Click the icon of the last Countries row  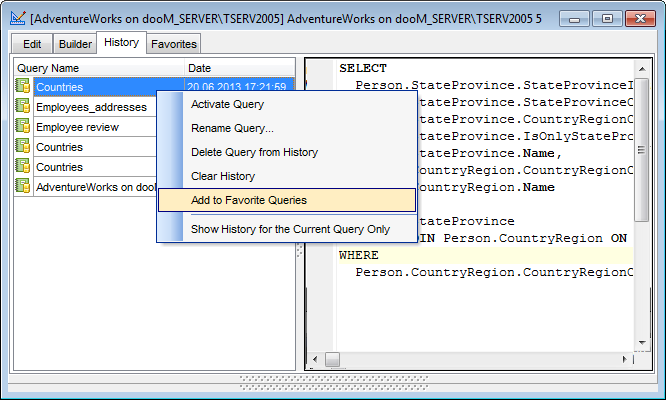tap(23, 167)
